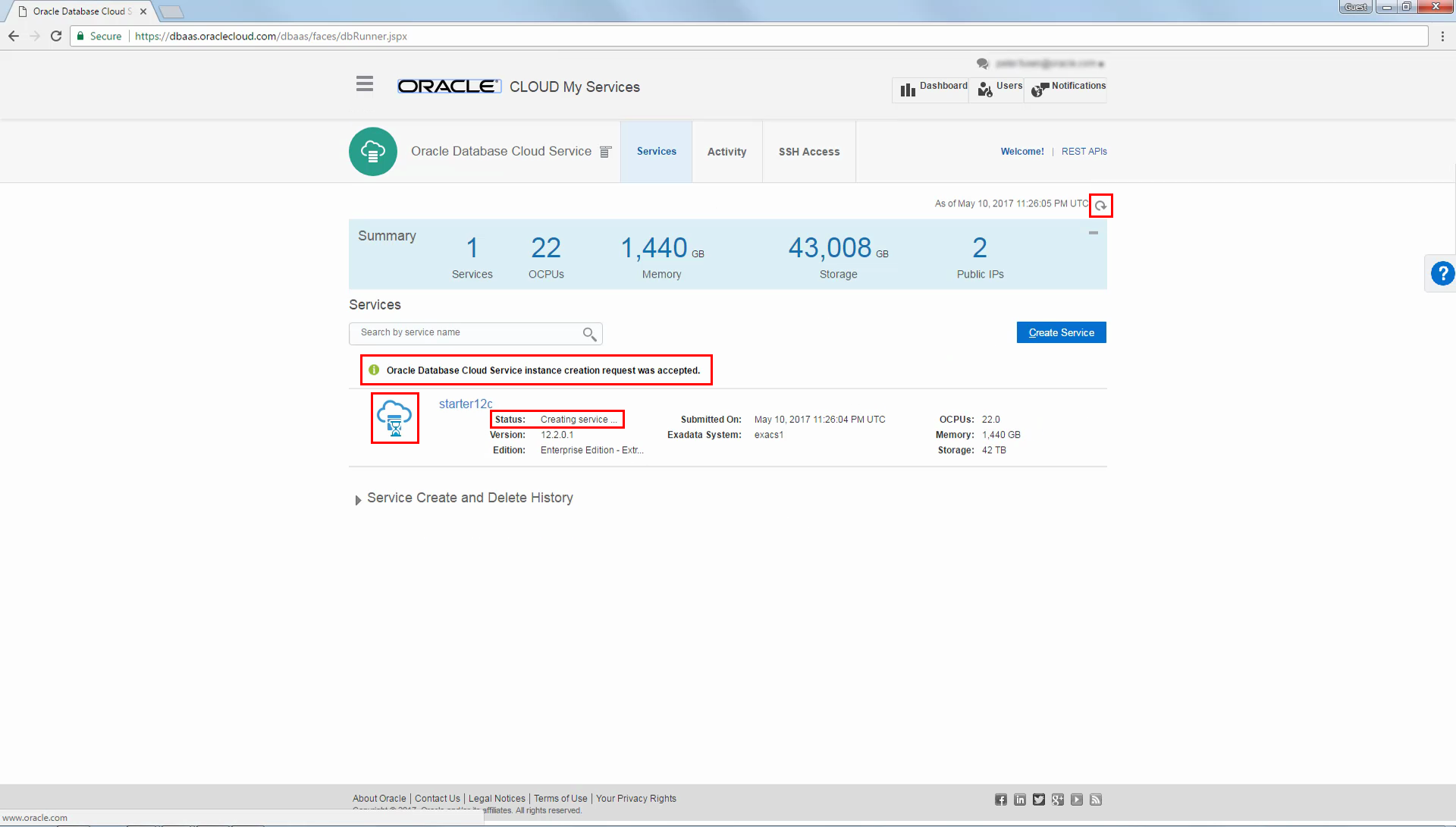
Task: Click the Enterprise Edition - Extr... value
Action: (x=592, y=450)
